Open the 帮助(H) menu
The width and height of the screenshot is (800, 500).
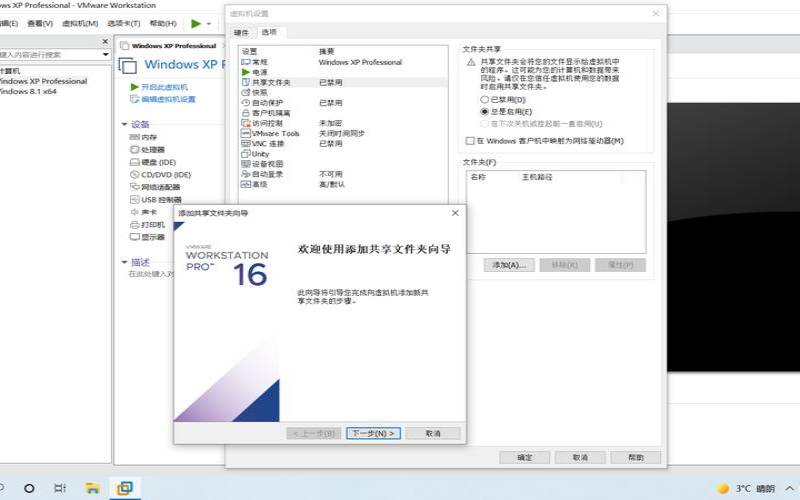[163, 23]
